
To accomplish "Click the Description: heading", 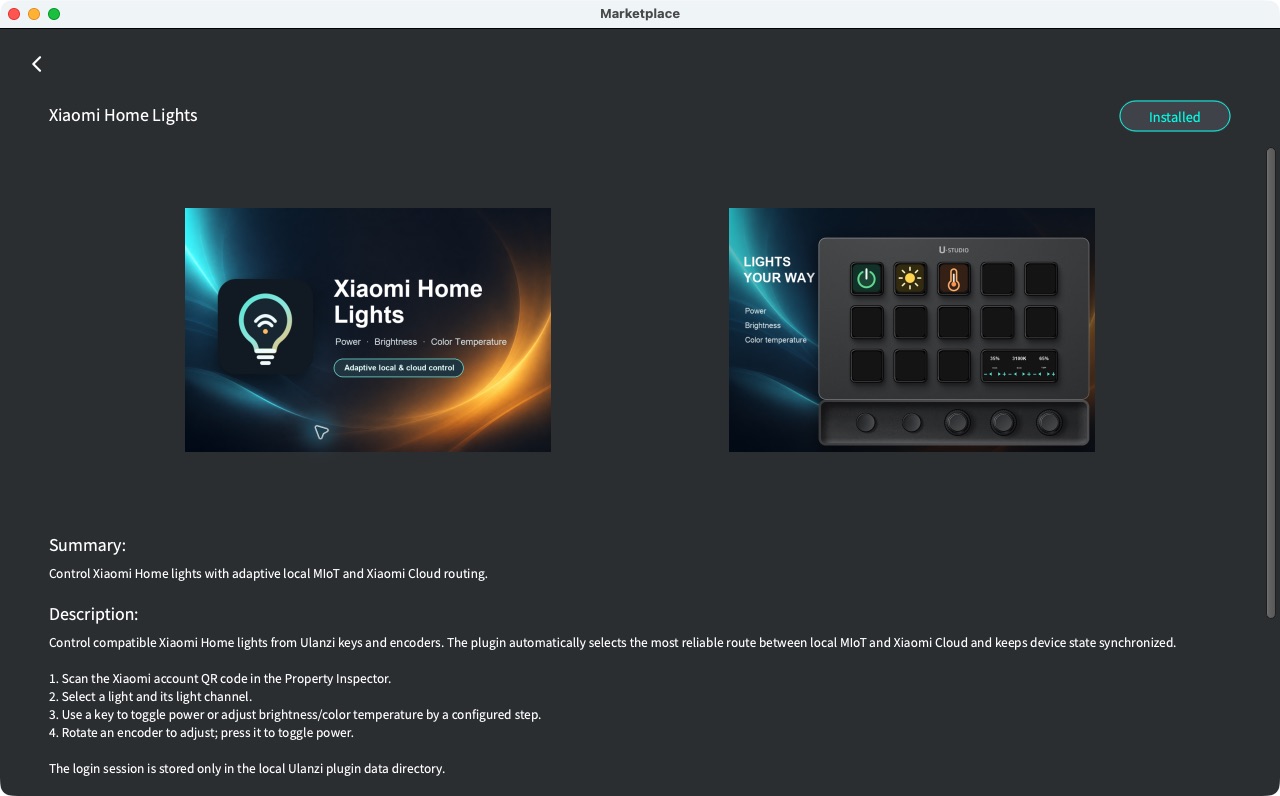I will 94,614.
